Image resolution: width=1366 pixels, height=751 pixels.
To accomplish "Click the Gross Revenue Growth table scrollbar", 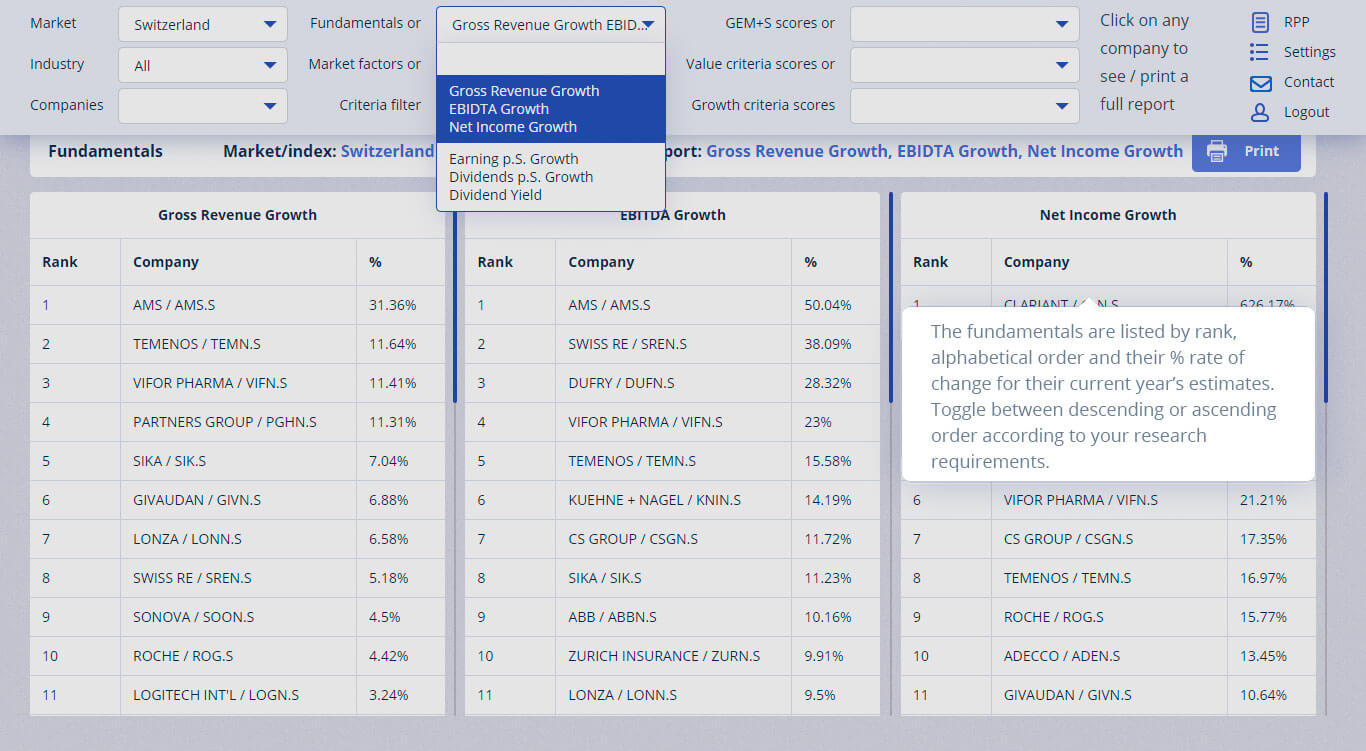I will [455, 297].
